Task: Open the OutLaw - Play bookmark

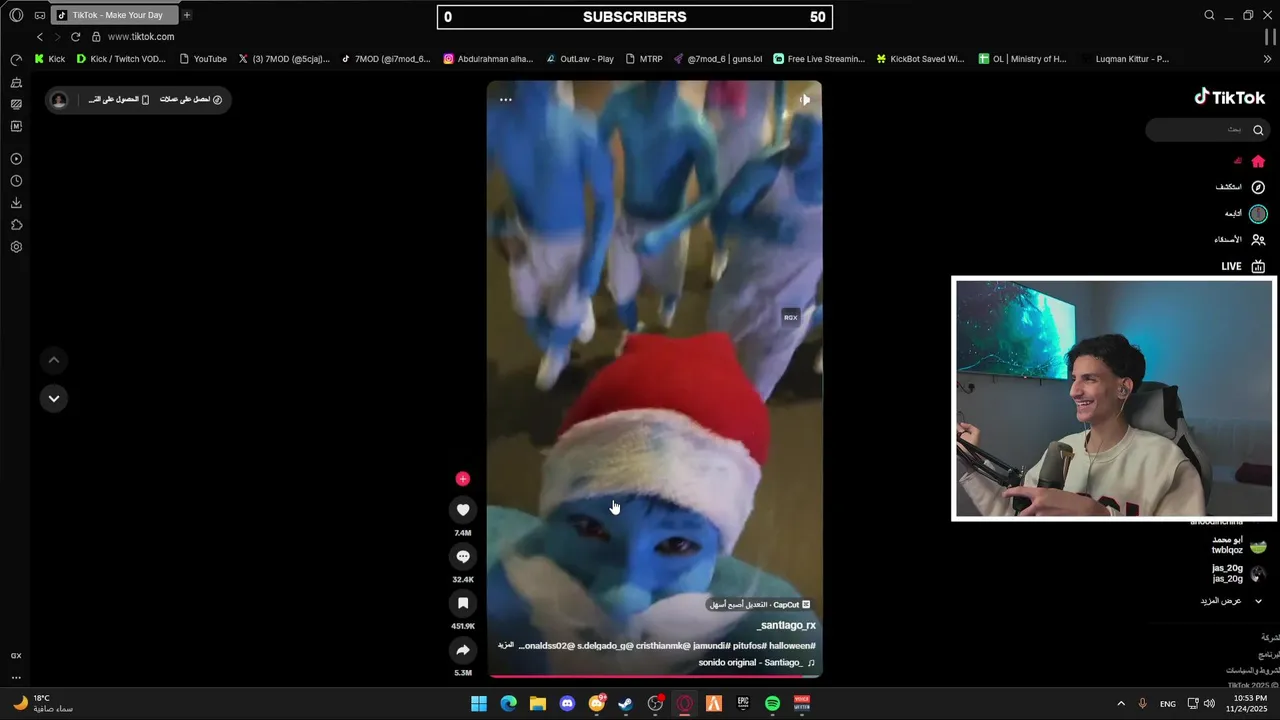Action: tap(579, 59)
